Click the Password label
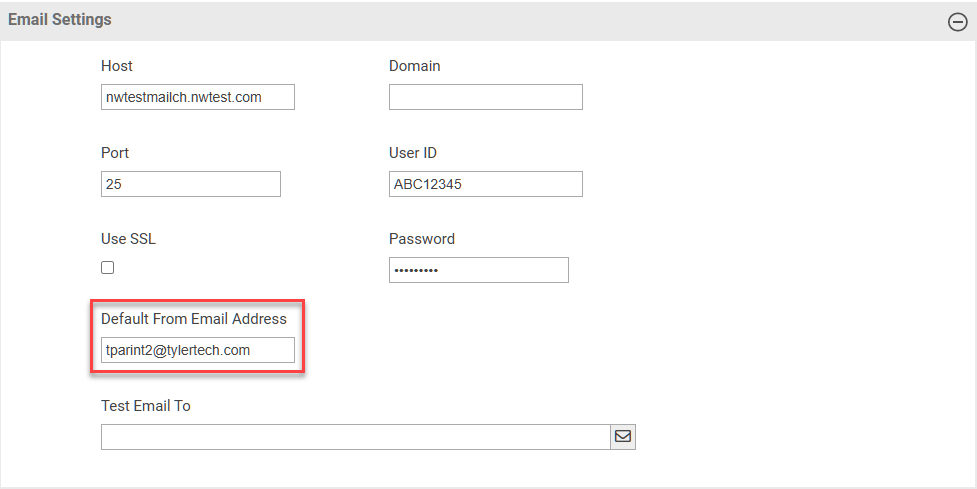977x489 pixels. pyautogui.click(x=421, y=239)
